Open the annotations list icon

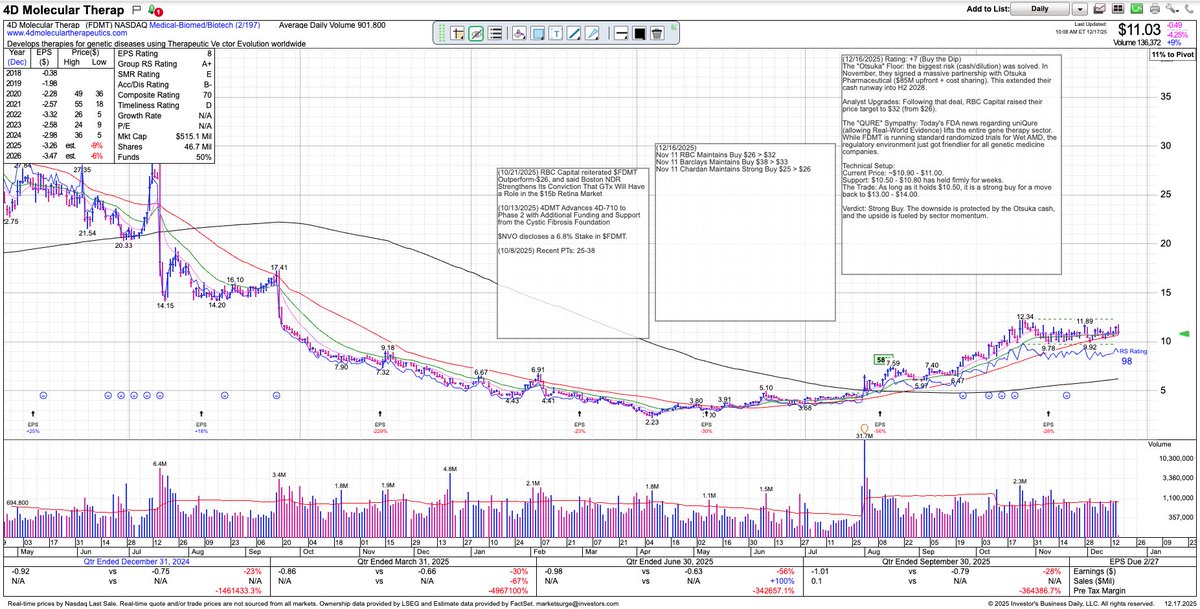click(x=494, y=33)
